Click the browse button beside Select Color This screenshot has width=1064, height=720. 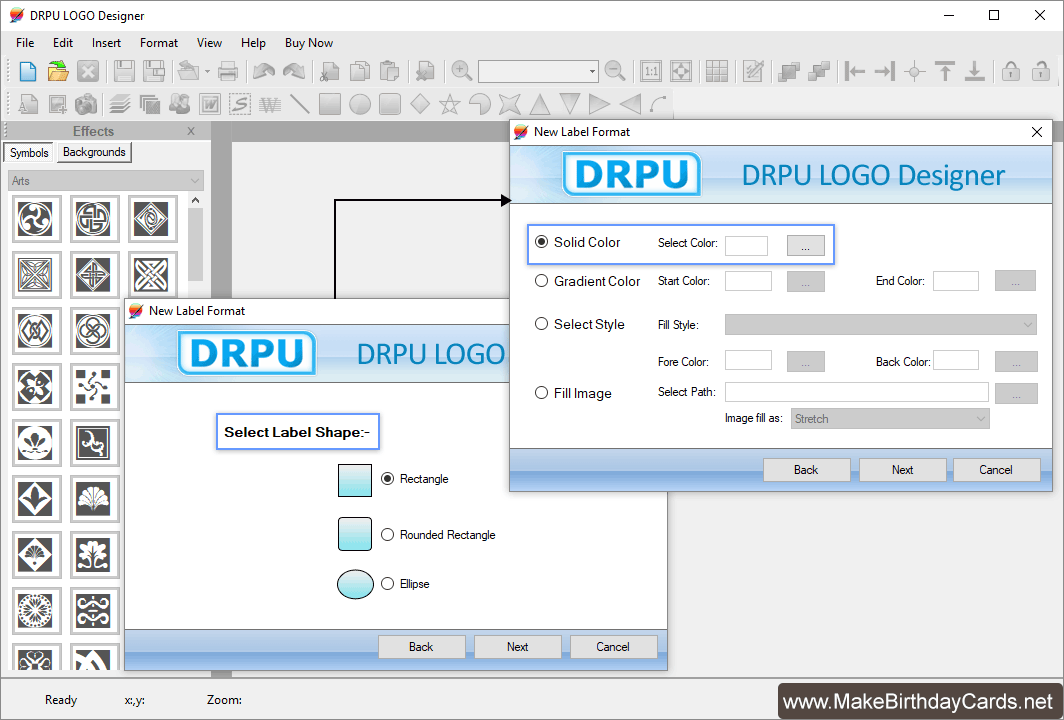[x=805, y=246]
